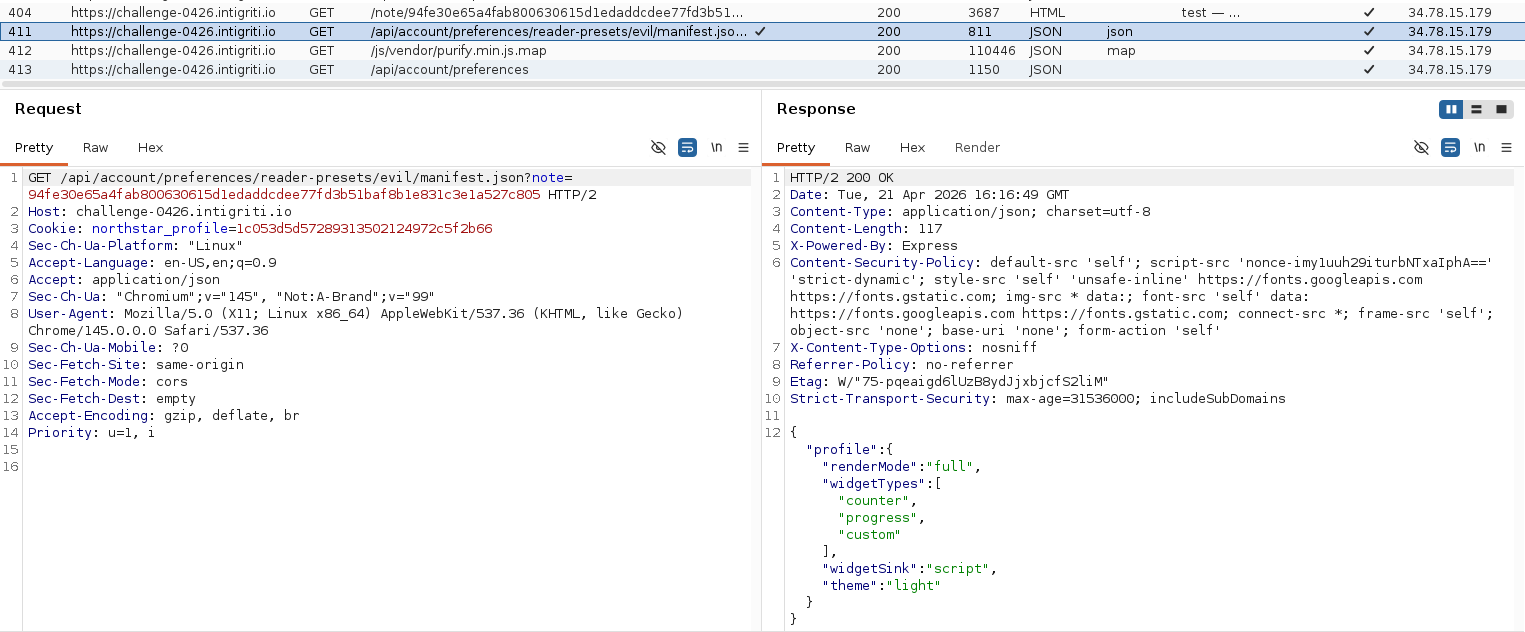Click the /note/94fe30e65a4fab... URL cell
The height and width of the screenshot is (632, 1525).
click(x=557, y=13)
